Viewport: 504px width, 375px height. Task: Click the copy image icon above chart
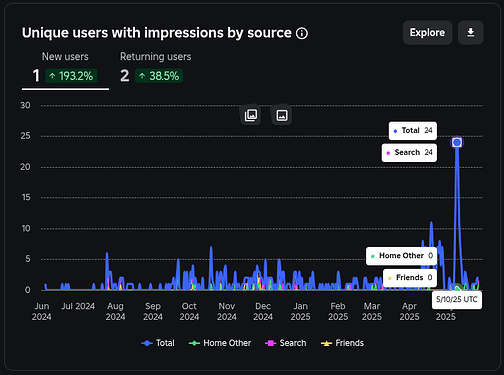pyautogui.click(x=251, y=115)
